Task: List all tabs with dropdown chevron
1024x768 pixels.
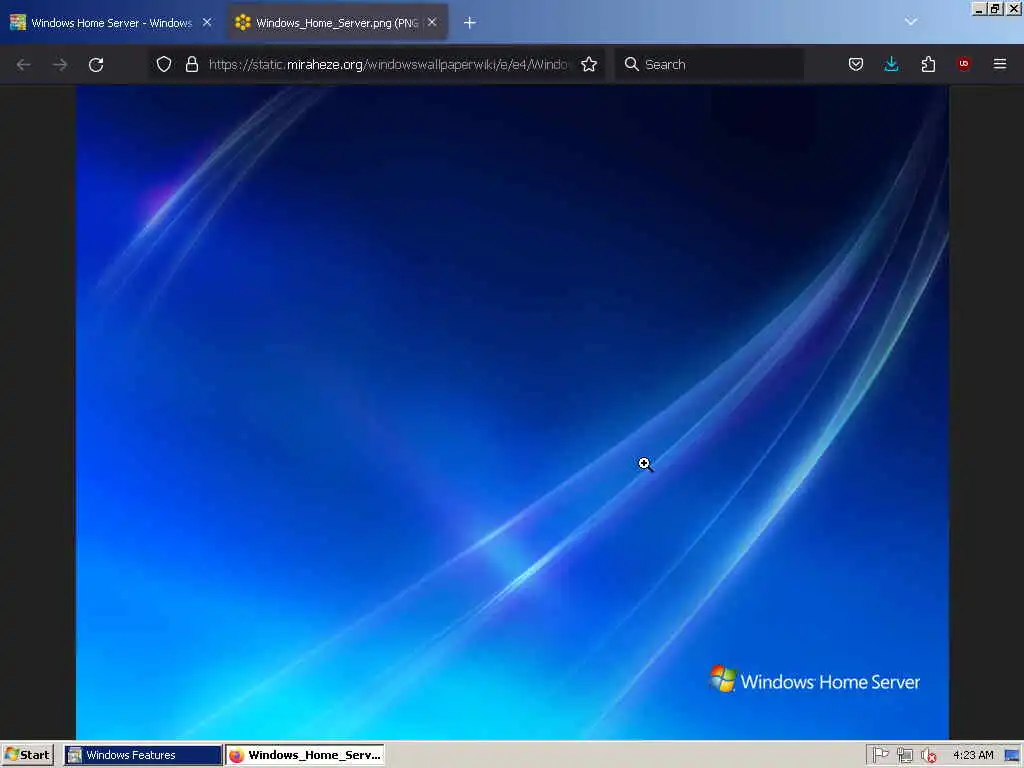Action: pos(911,22)
